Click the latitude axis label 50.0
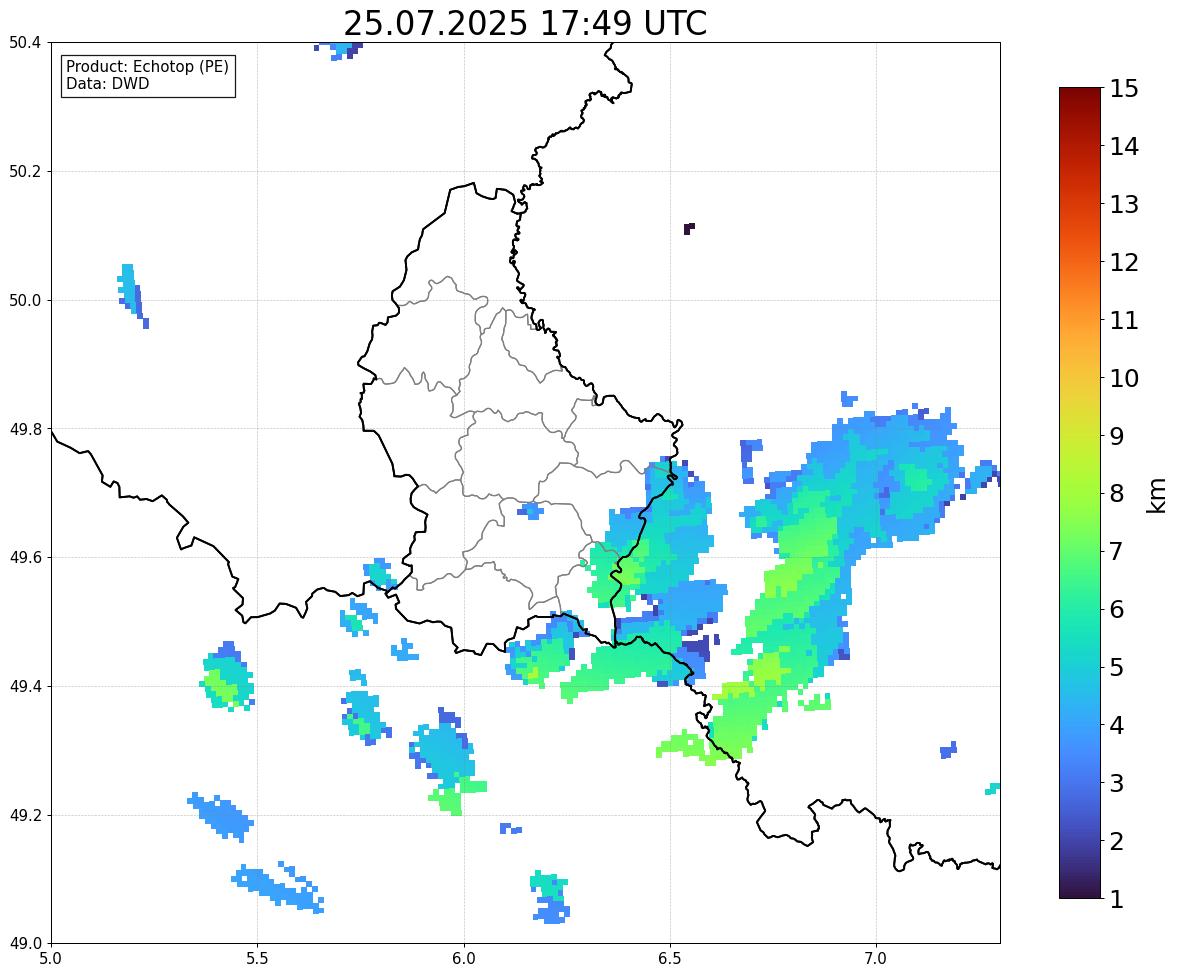This screenshot has width=1178, height=976. tap(25, 301)
